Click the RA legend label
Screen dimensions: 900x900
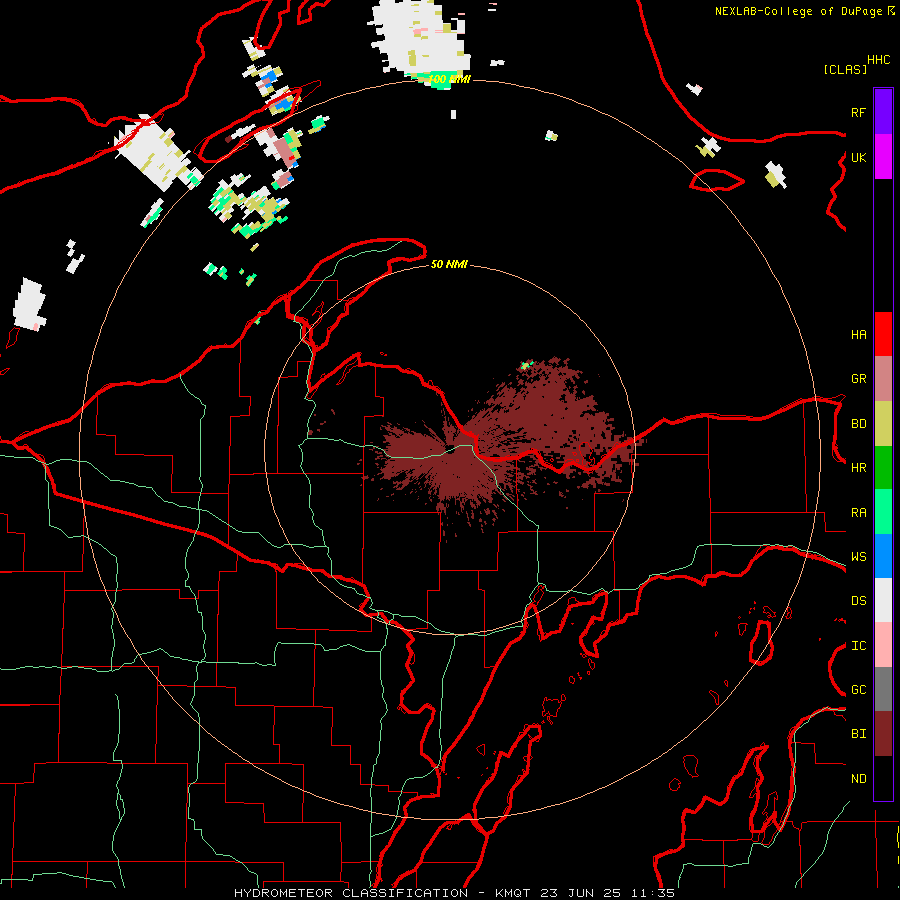pos(858,513)
